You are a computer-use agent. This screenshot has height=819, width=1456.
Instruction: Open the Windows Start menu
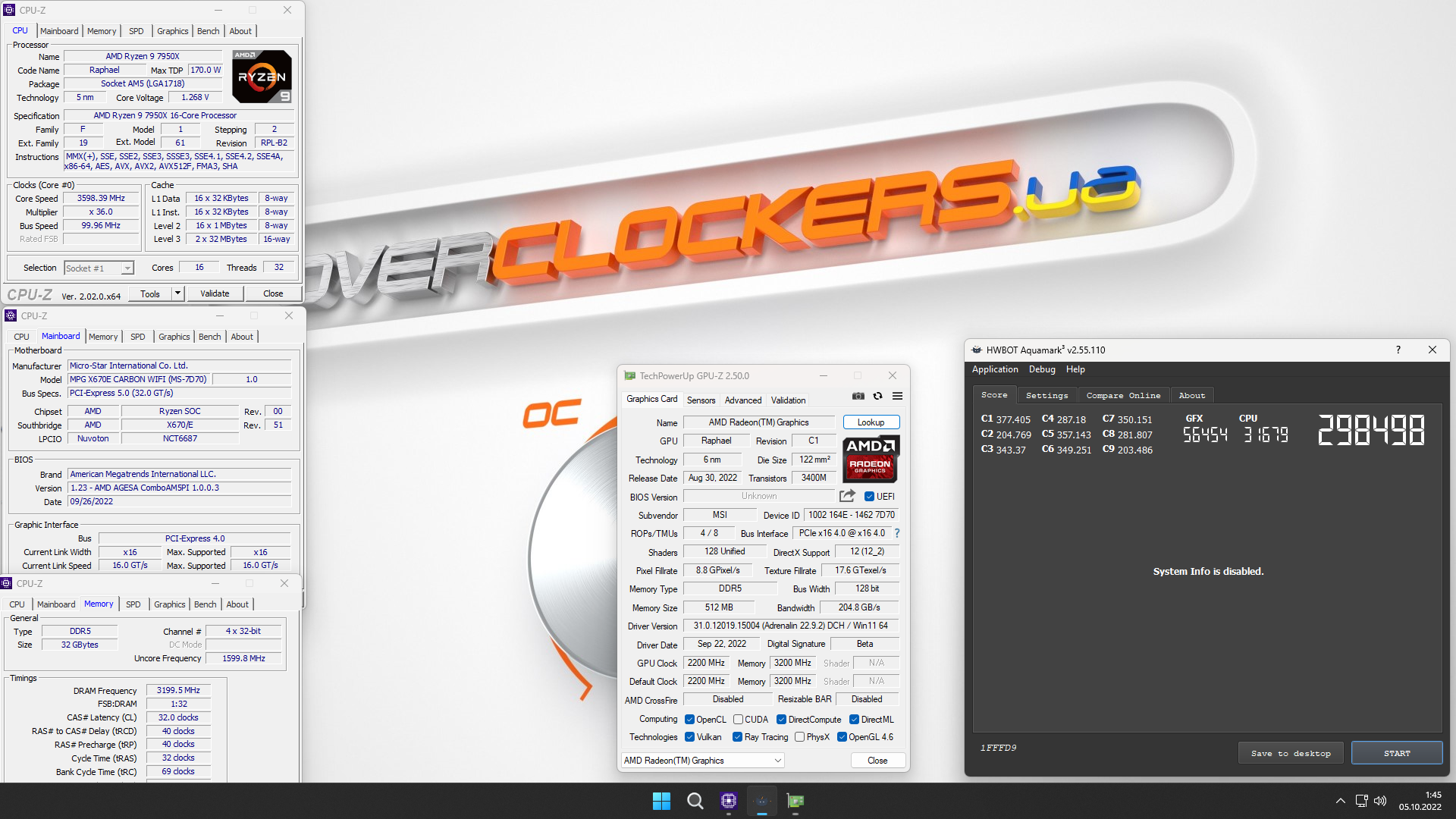(661, 801)
